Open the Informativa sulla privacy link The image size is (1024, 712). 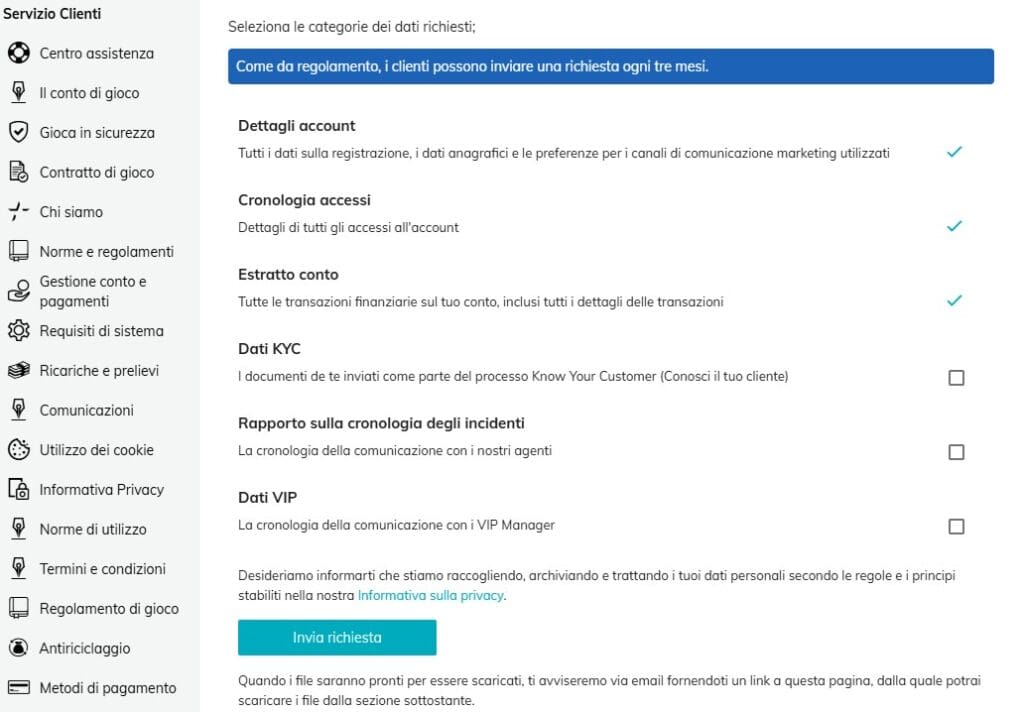click(x=430, y=595)
